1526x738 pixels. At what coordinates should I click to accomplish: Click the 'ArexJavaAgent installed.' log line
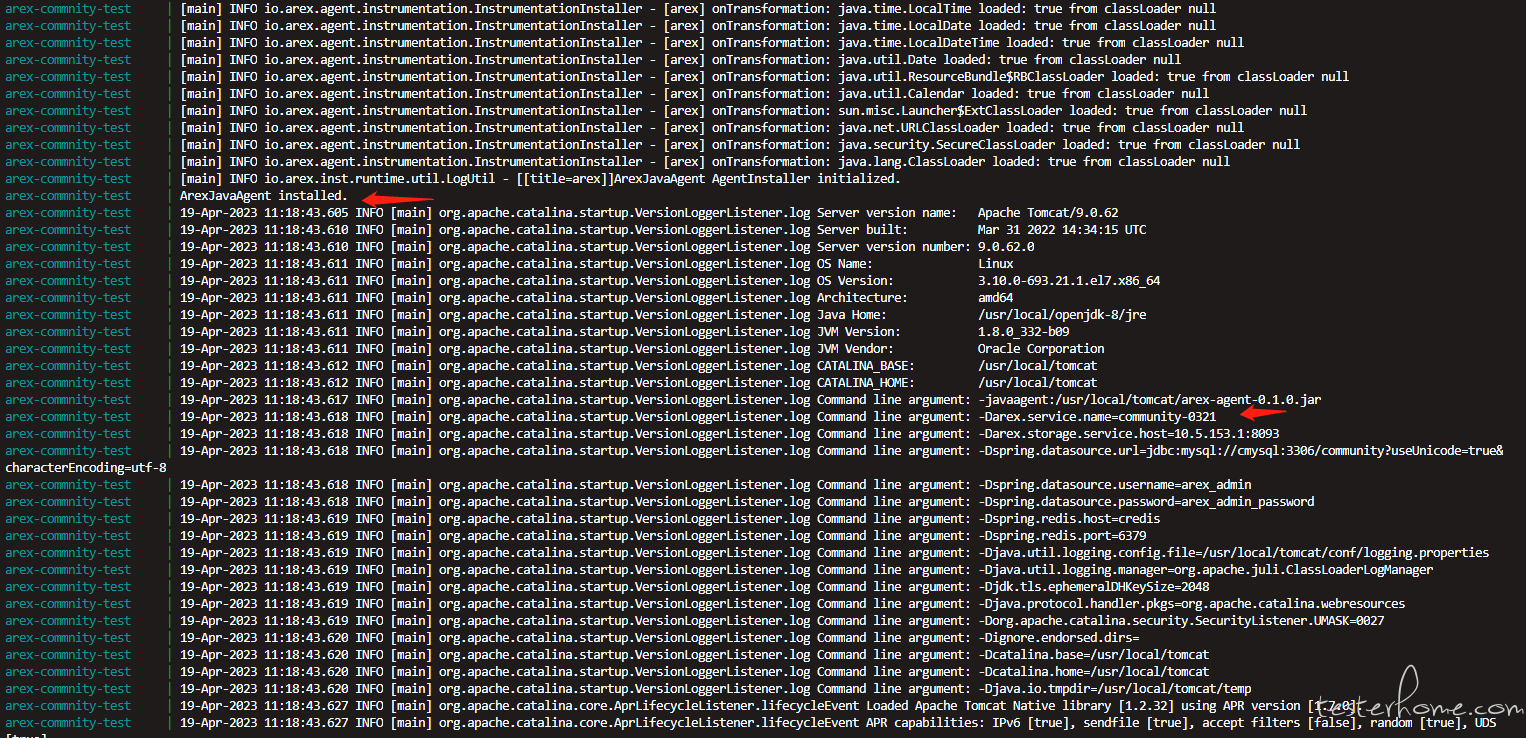coord(264,195)
